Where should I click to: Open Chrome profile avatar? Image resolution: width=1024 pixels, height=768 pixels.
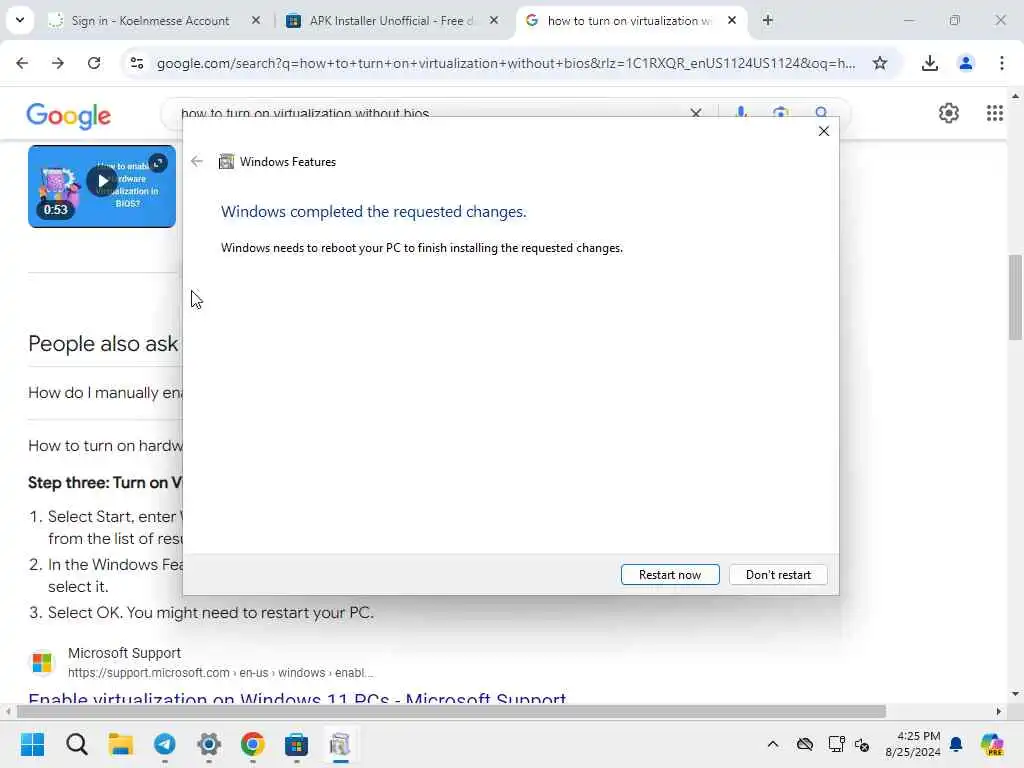[965, 63]
